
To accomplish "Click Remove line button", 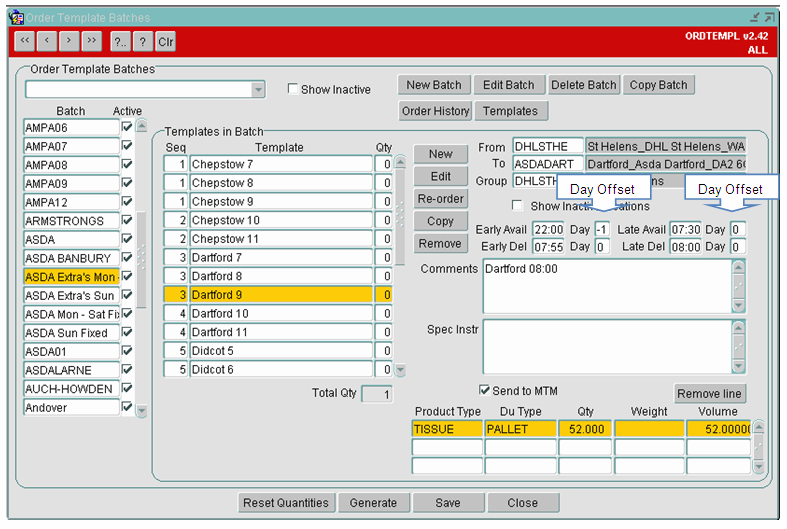I will [x=709, y=393].
